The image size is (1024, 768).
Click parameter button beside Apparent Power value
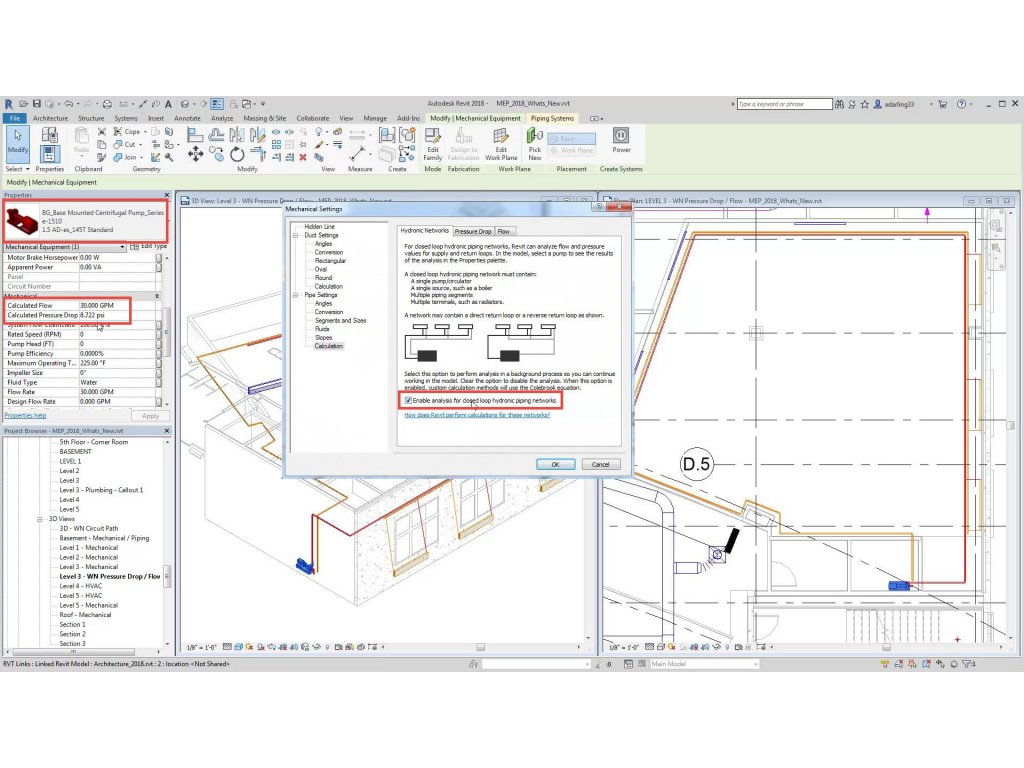point(159,267)
